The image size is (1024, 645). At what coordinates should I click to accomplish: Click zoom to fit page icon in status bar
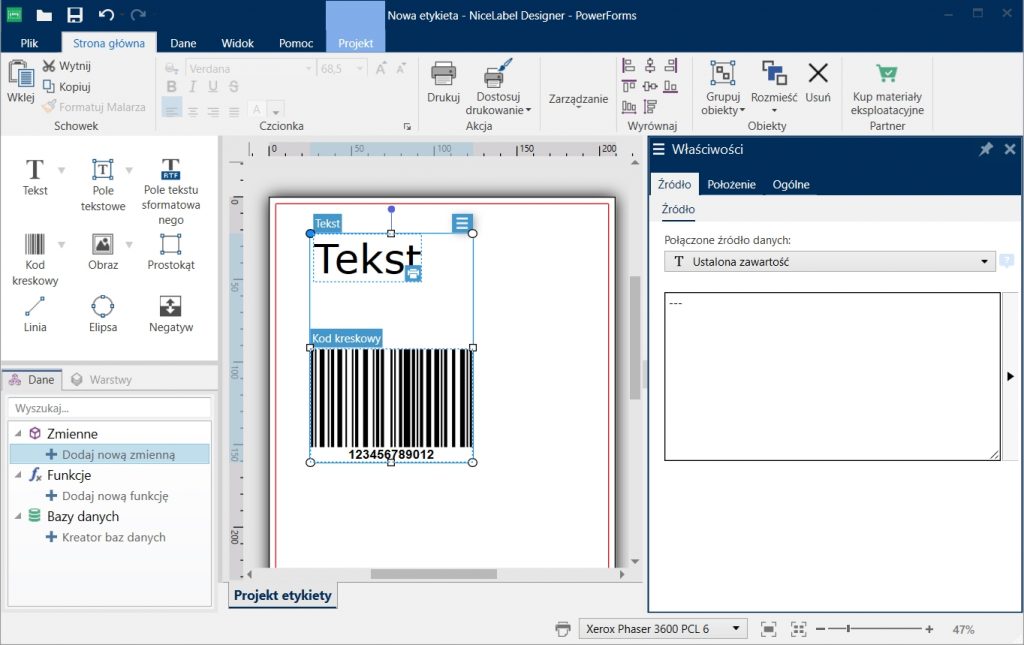tap(769, 629)
